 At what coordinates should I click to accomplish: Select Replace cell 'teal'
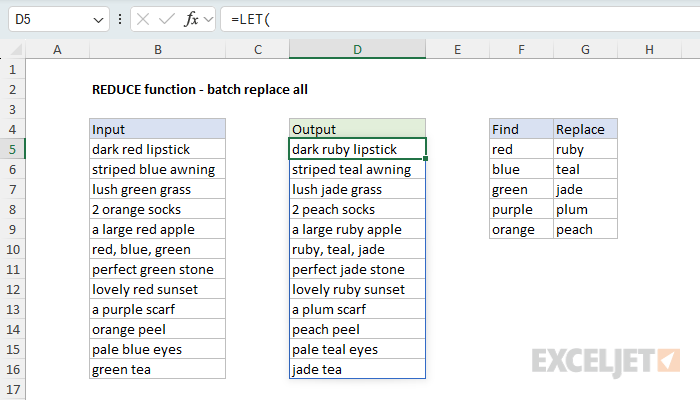point(585,169)
